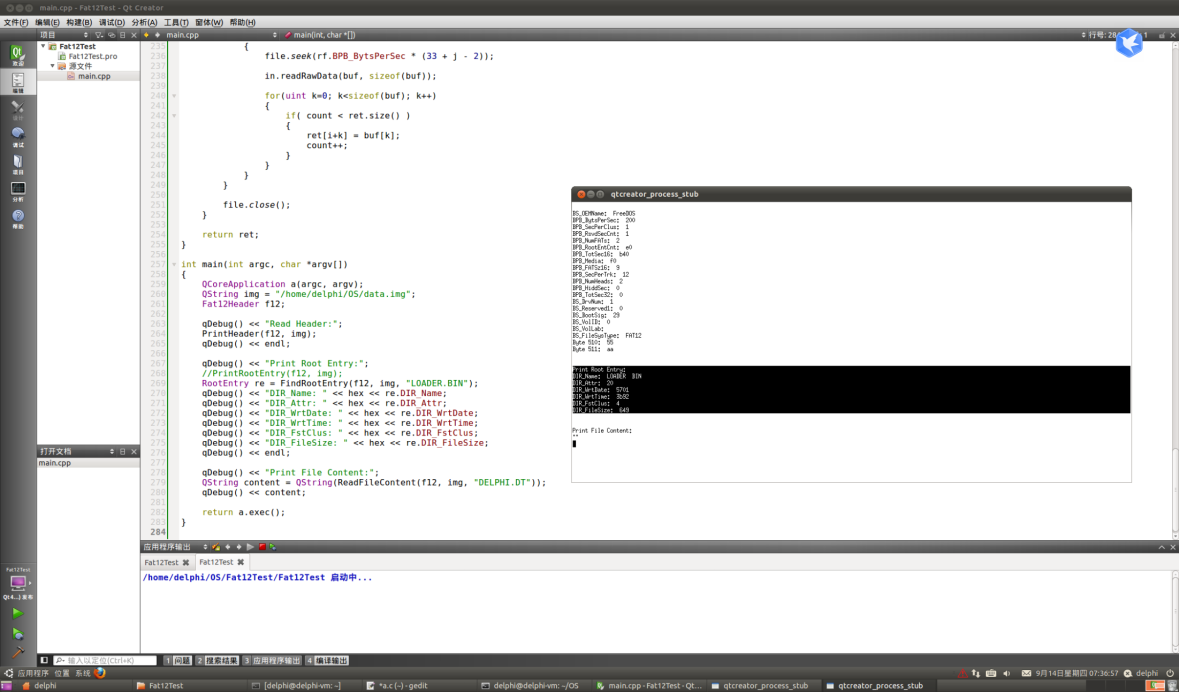Viewport: 1179px width, 692px height.
Task: Build project with the hammer icon
Action: (17, 652)
